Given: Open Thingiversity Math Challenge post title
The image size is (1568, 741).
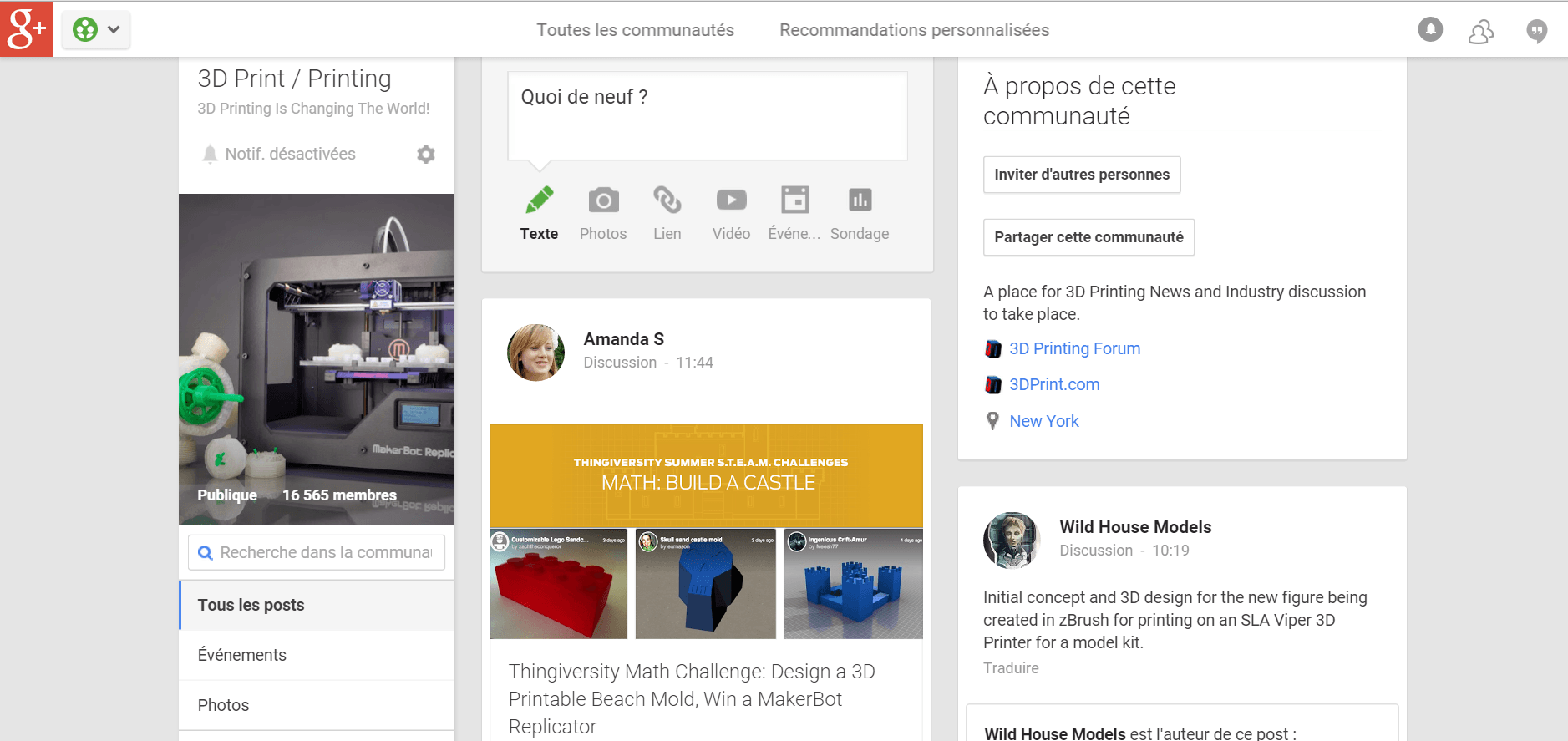Looking at the screenshot, I should [x=692, y=699].
